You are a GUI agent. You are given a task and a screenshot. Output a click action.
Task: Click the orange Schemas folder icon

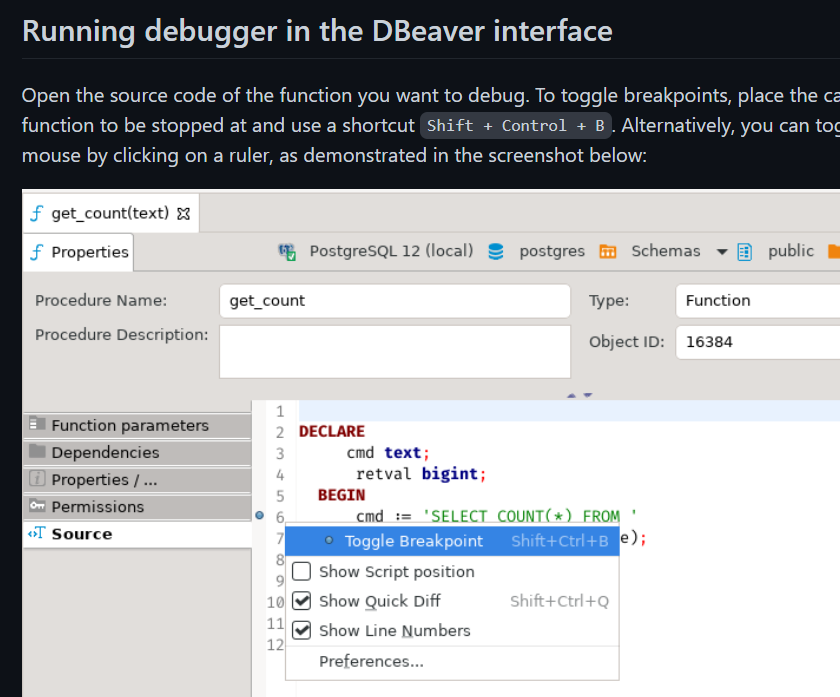(608, 251)
